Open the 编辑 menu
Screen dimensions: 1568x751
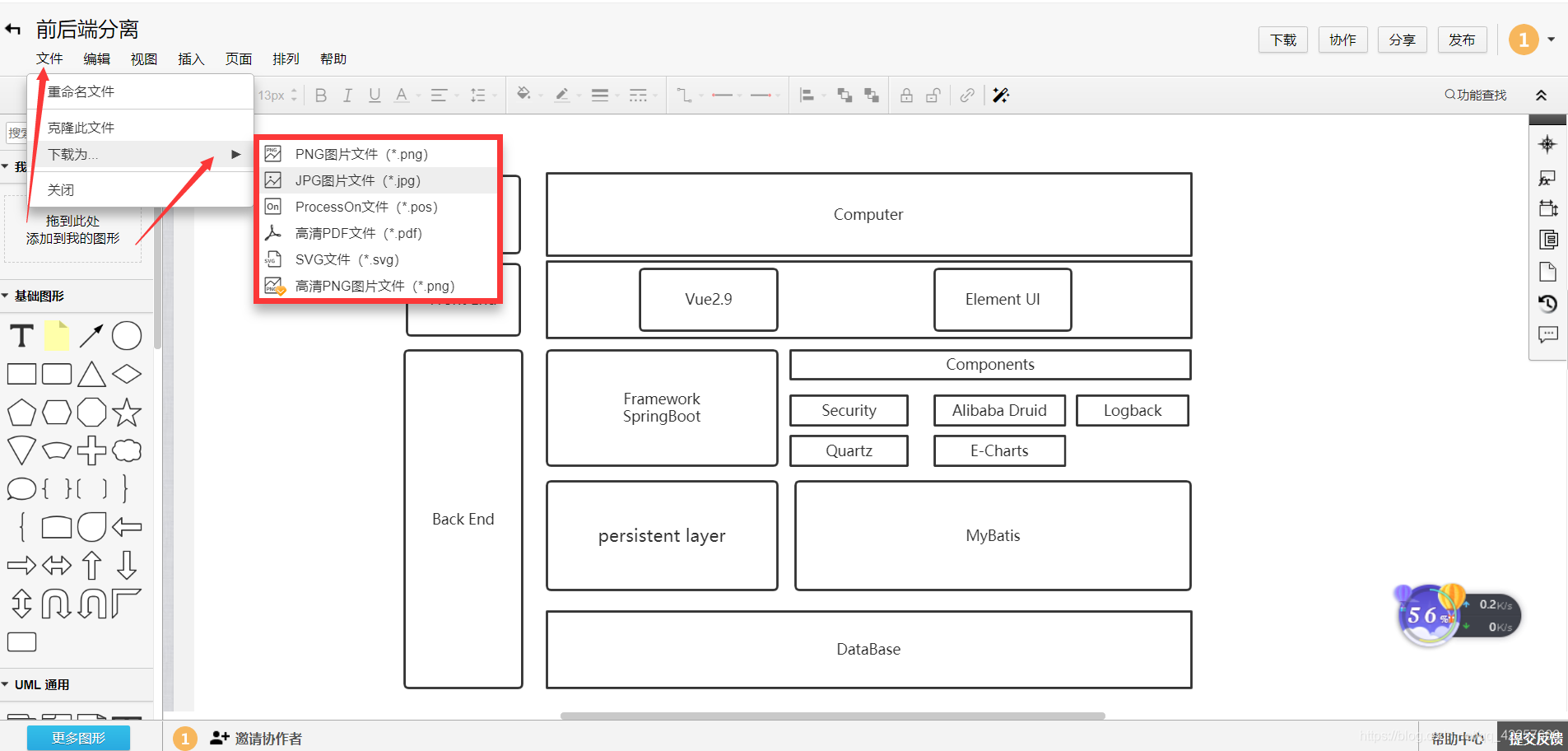(x=96, y=59)
